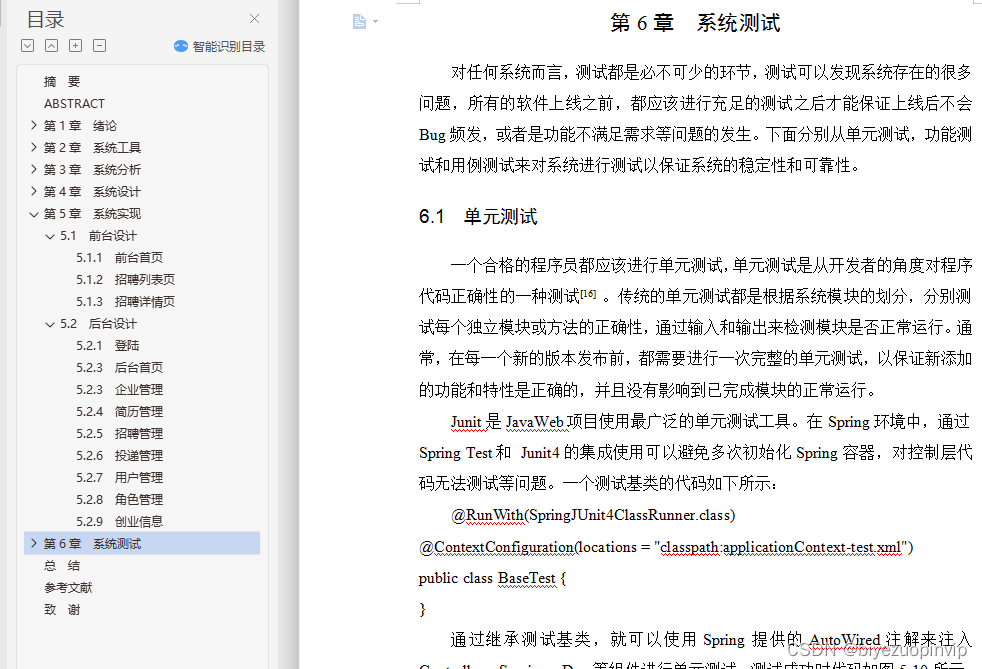Click the public class BaseTest line

coord(492,578)
